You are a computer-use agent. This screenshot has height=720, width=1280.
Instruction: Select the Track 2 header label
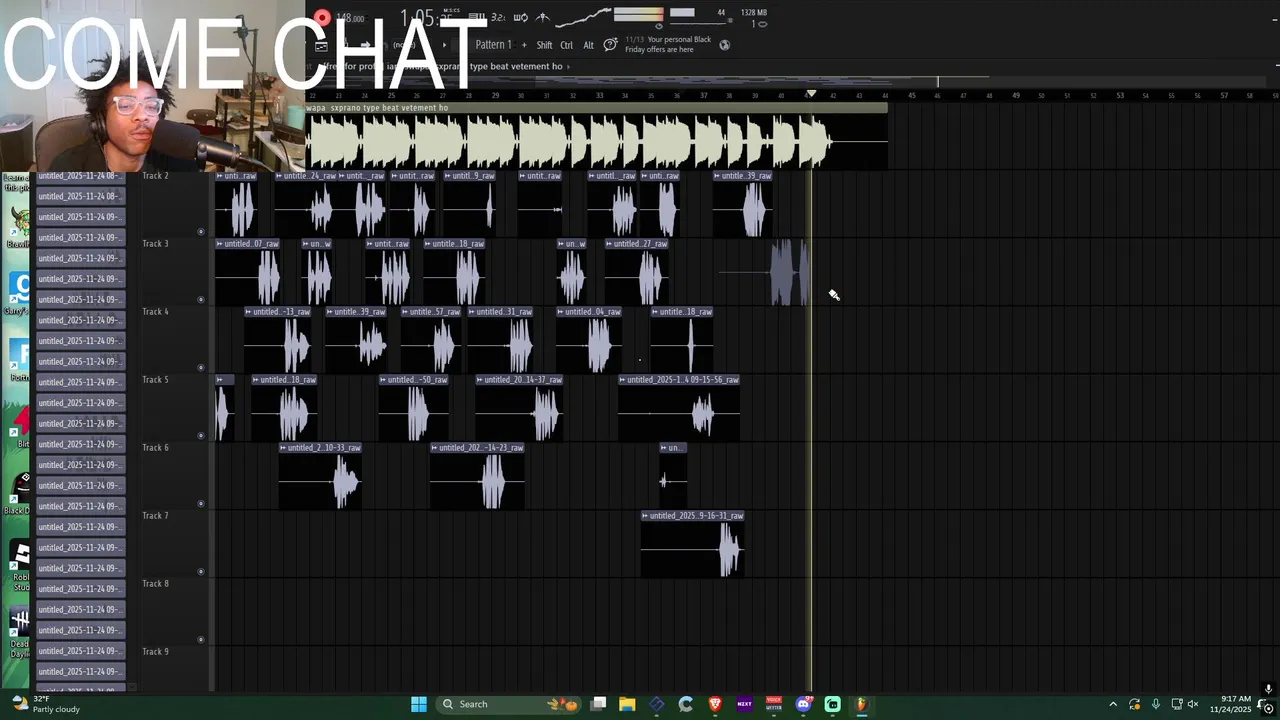point(155,176)
